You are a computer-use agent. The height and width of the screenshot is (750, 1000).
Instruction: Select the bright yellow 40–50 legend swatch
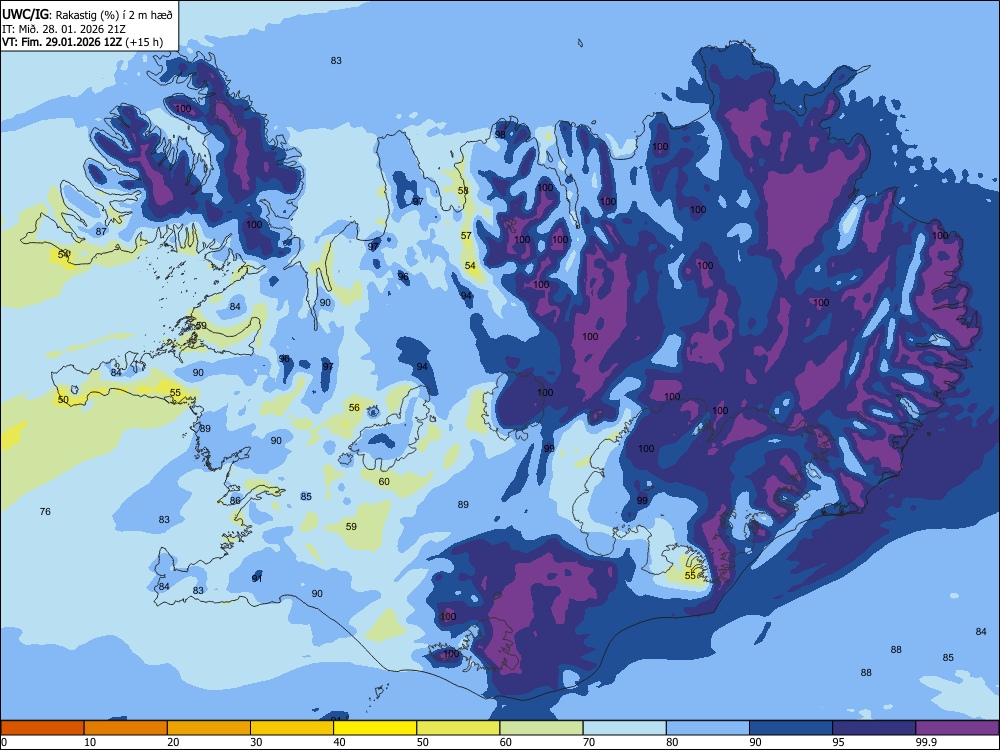click(375, 728)
